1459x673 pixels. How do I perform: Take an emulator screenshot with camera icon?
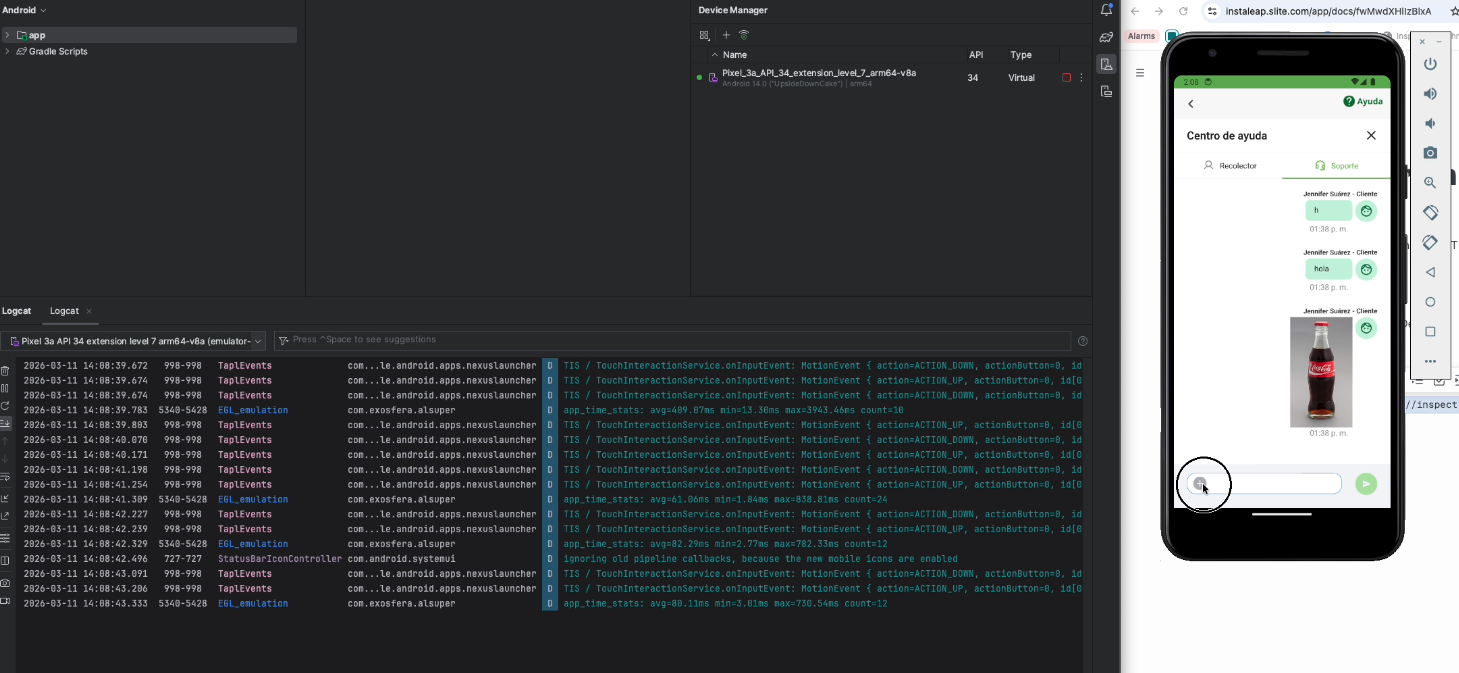click(x=1430, y=153)
